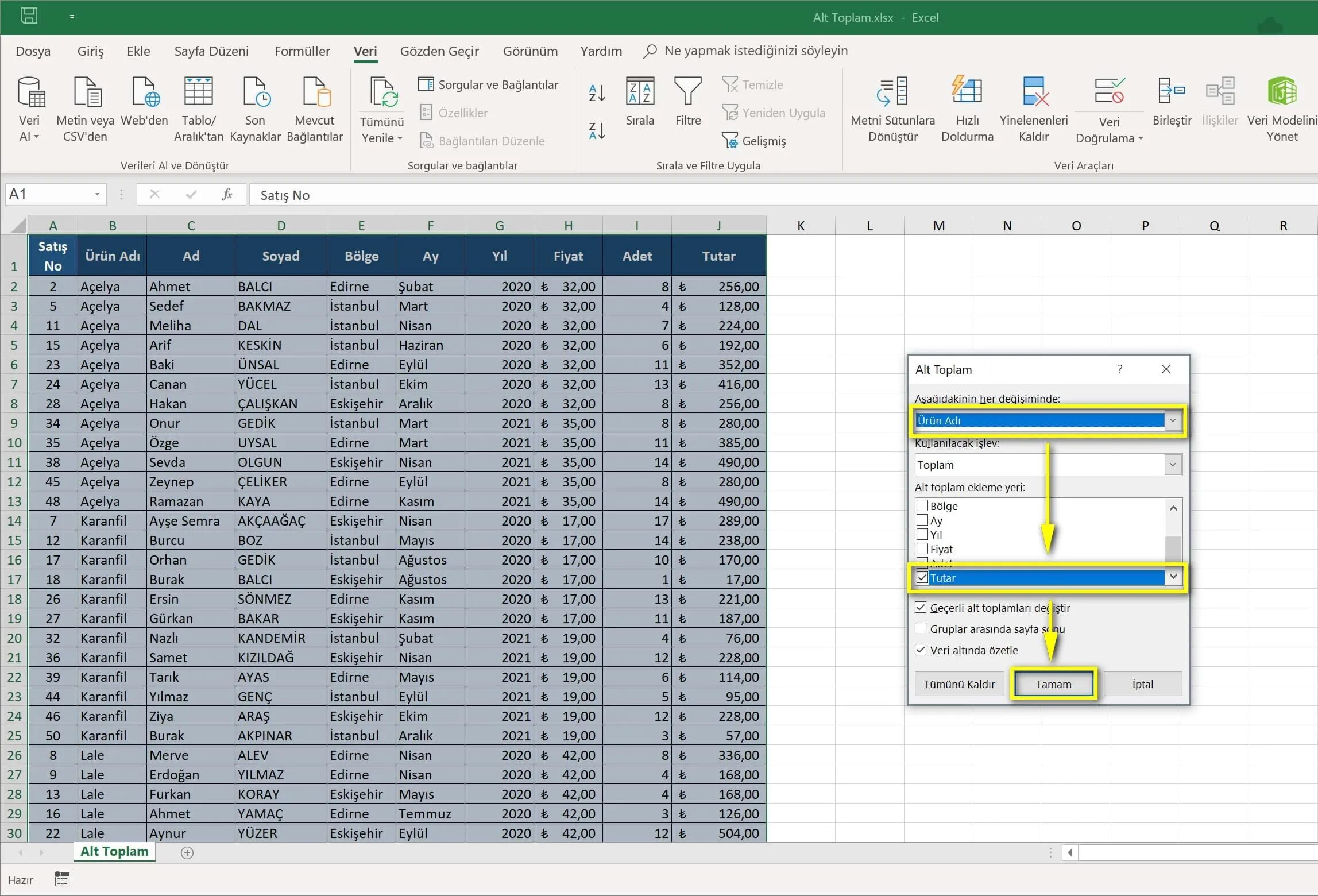The height and width of the screenshot is (896, 1318).
Task: Open the Name Box dropdown arrow
Action: point(97,194)
